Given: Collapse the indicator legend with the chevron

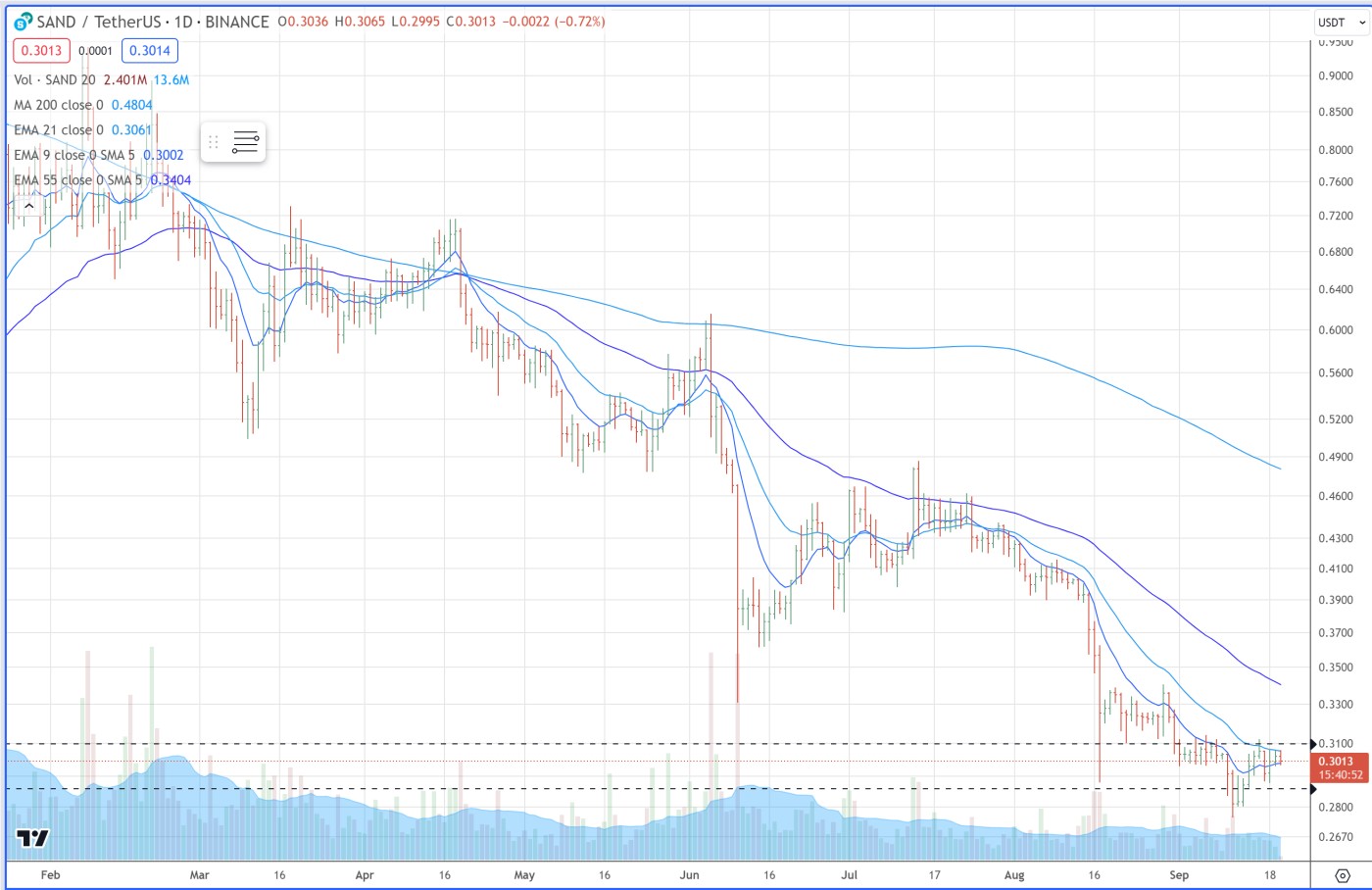Looking at the screenshot, I should click(28, 206).
